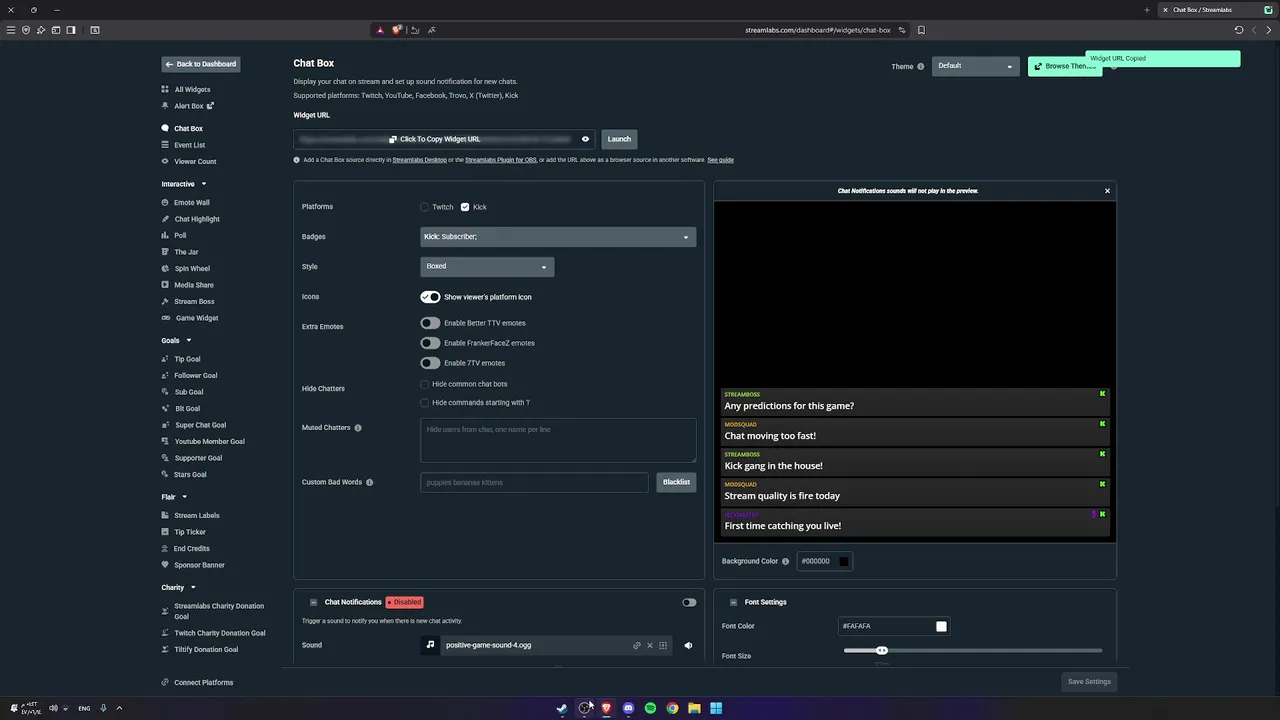Show info tooltip for Custom Bad Words
Screen dimensions: 1280x720
pos(369,482)
